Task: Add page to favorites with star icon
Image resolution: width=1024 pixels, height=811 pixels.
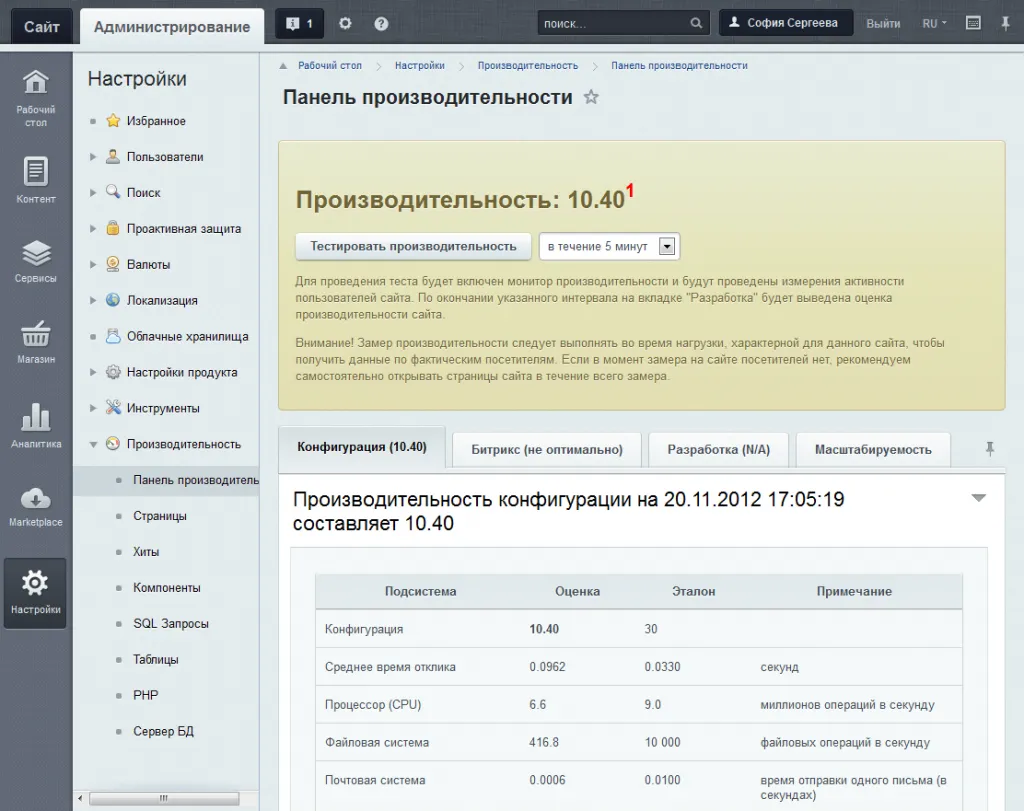Action: 591,98
